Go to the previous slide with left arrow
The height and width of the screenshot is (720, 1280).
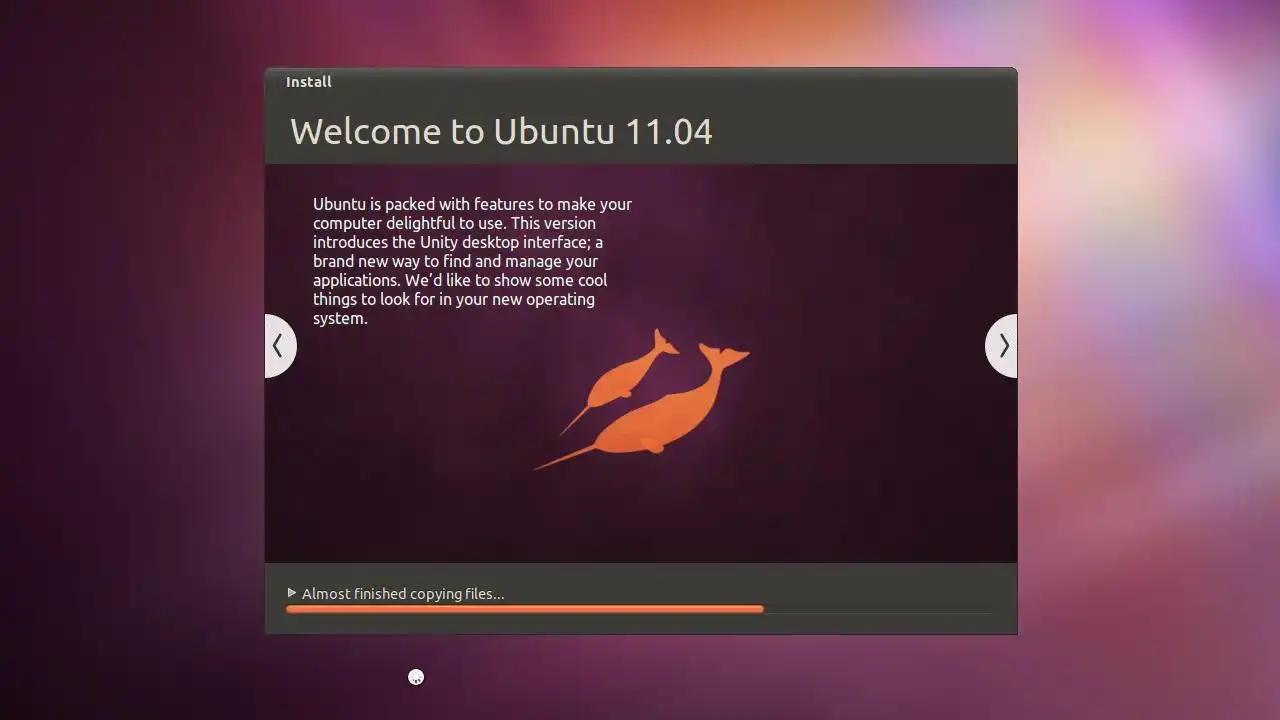(280, 346)
